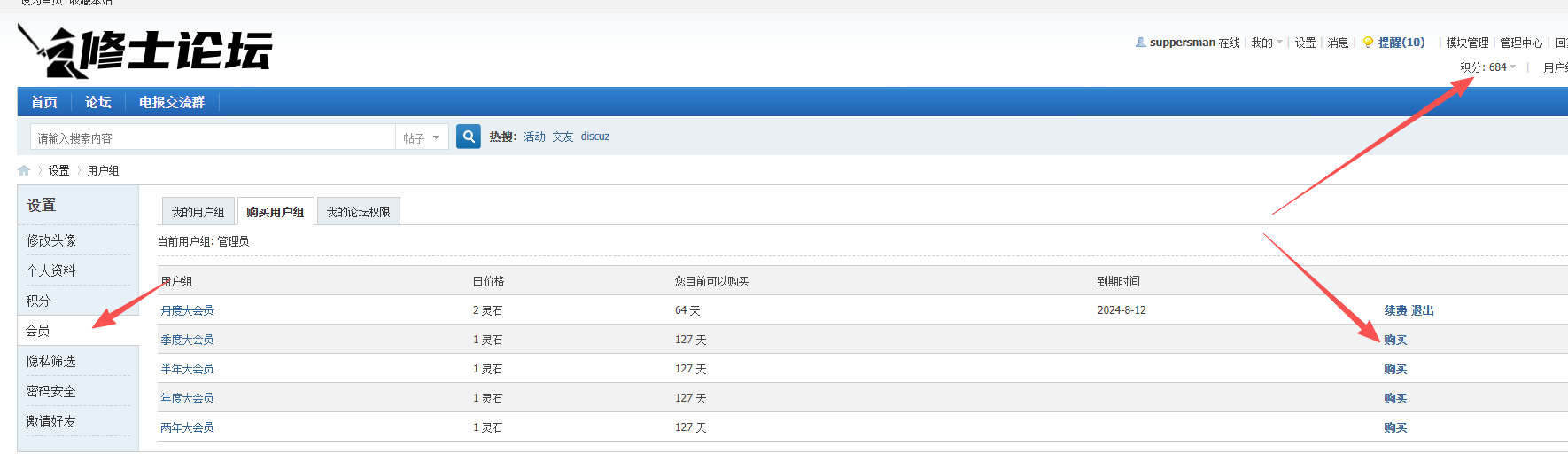
Task: Open the 季度大会员 user group link
Action: 187,340
